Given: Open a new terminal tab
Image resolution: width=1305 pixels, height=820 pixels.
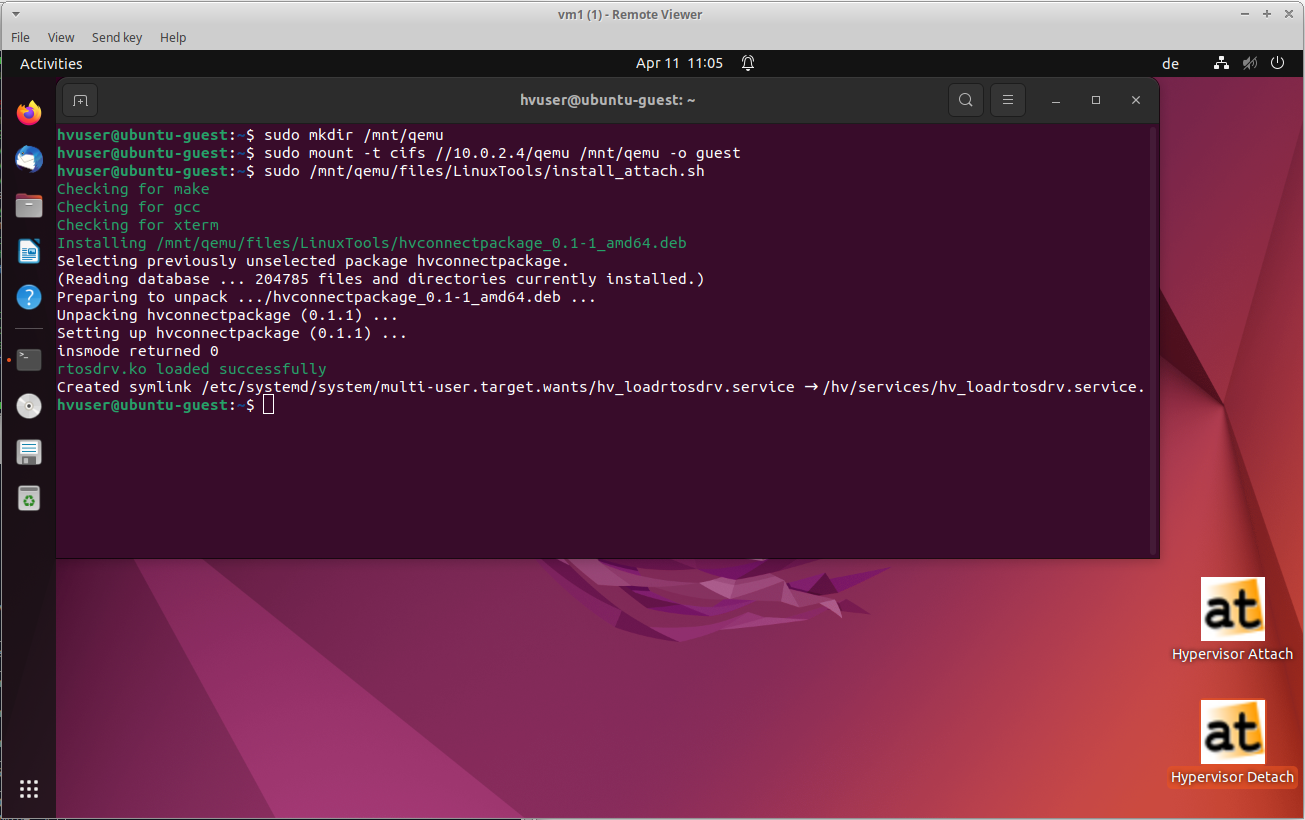Looking at the screenshot, I should pos(80,100).
